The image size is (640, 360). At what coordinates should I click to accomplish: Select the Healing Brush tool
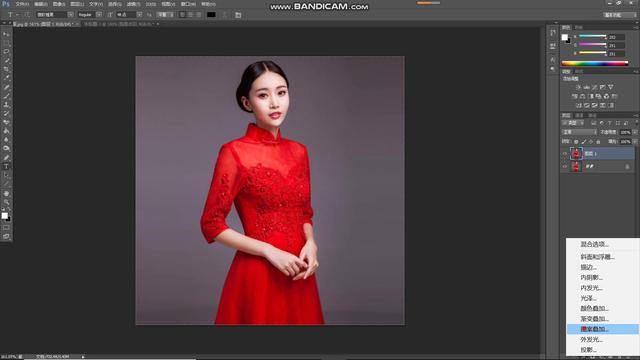(x=6, y=87)
